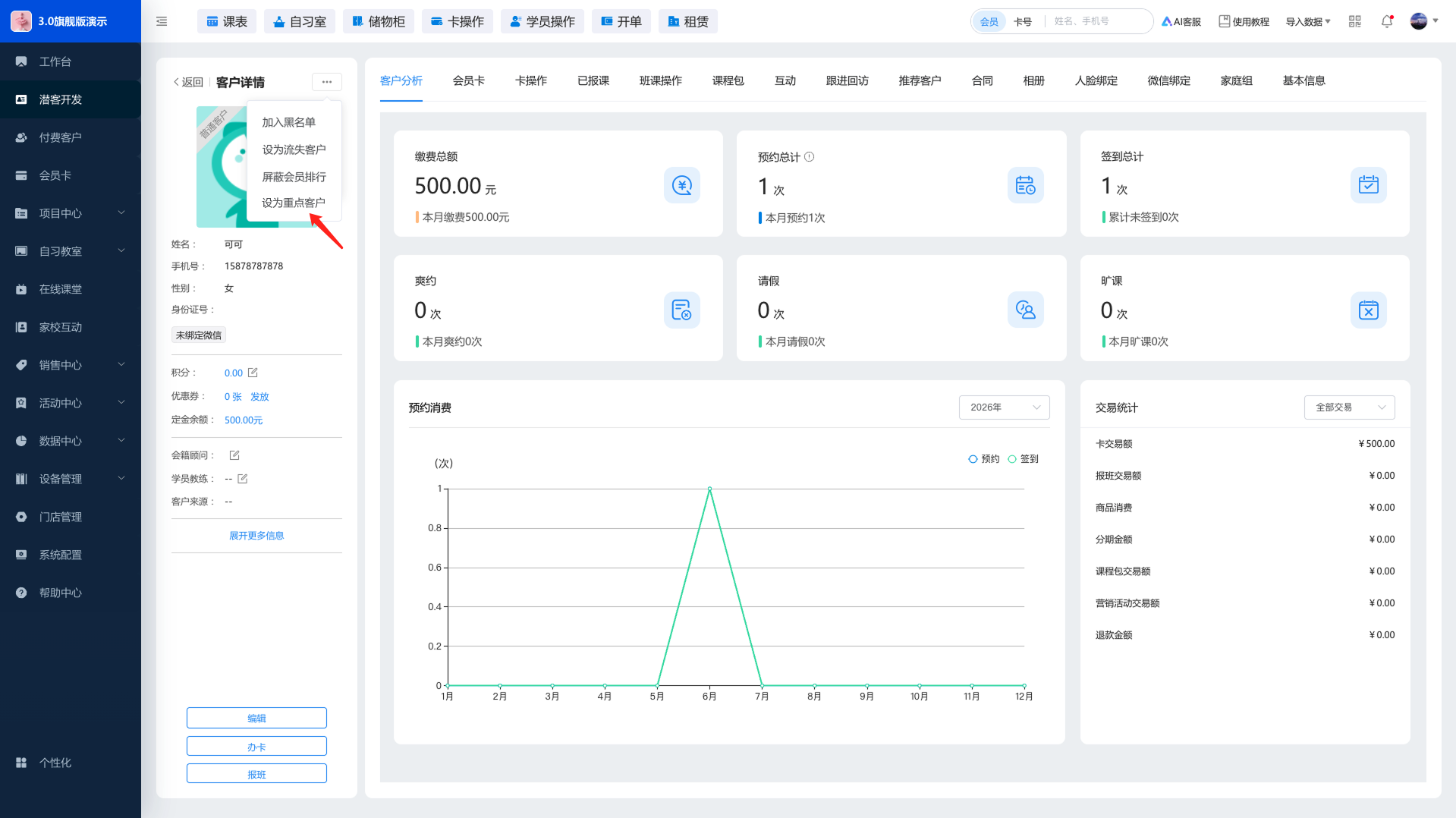Focus the name or phone search field
The height and width of the screenshot is (818, 1456).
tap(1100, 21)
